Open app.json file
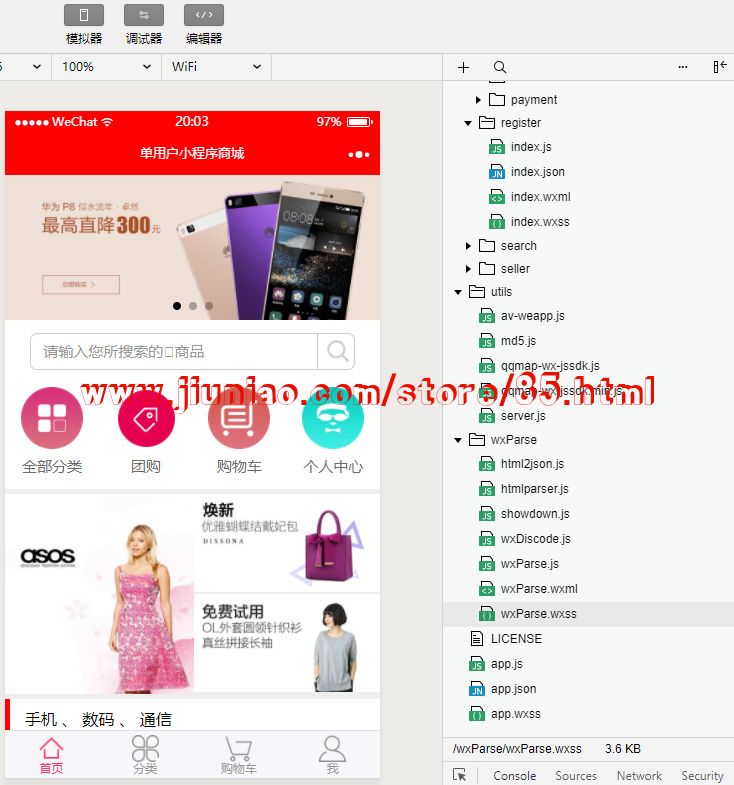The image size is (734, 785). pyautogui.click(x=502, y=689)
